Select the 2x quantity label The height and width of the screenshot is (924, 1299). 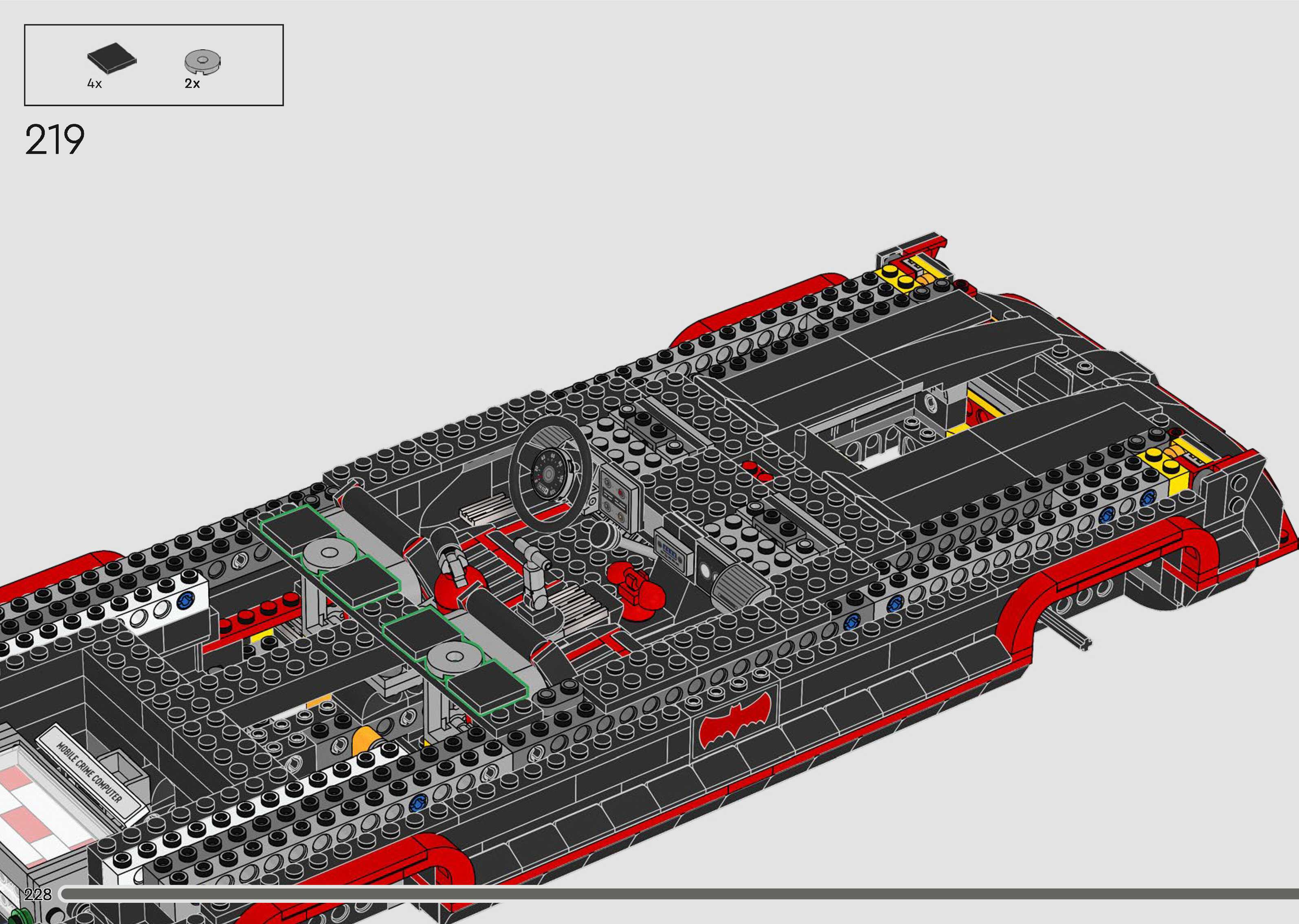pos(192,84)
